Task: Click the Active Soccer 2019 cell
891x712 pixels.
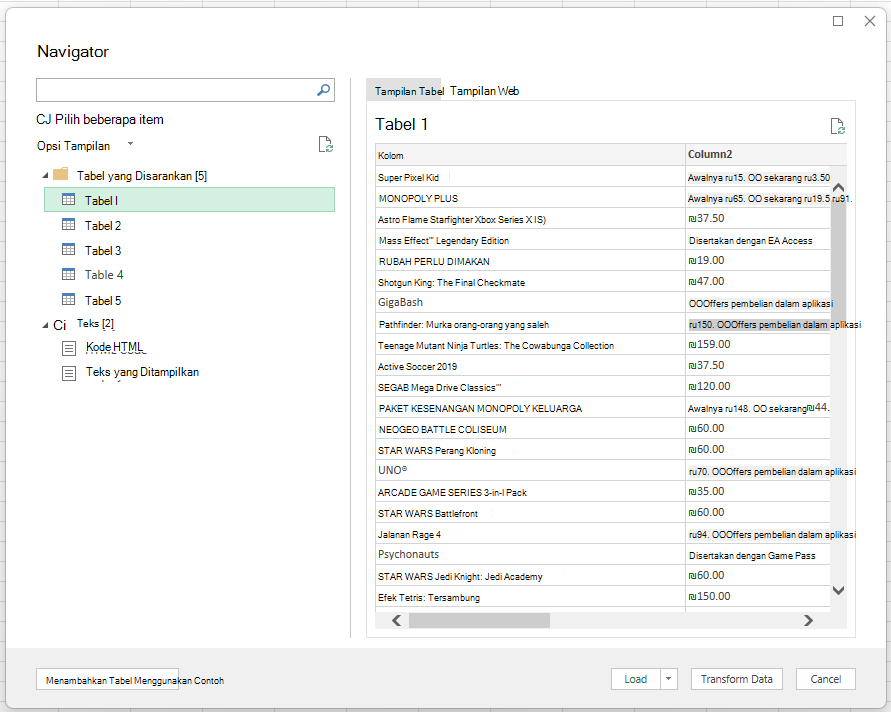Action: click(x=530, y=367)
